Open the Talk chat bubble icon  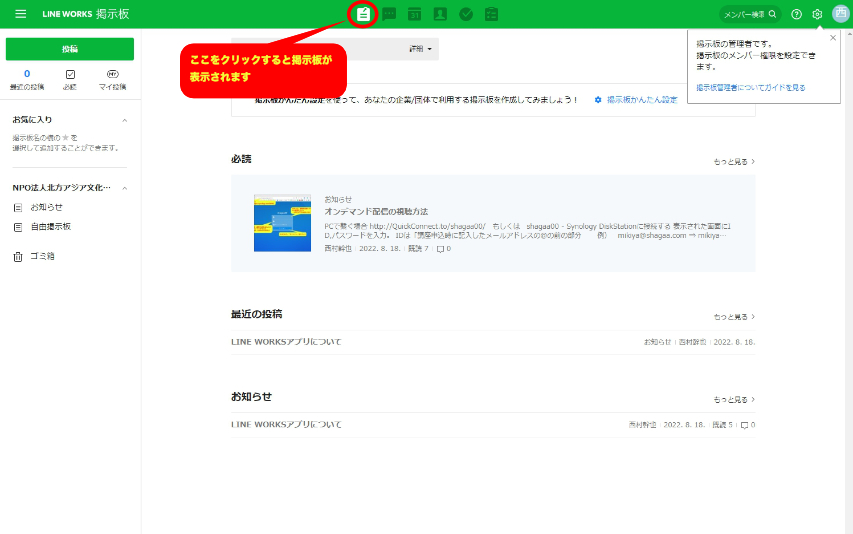click(x=389, y=14)
